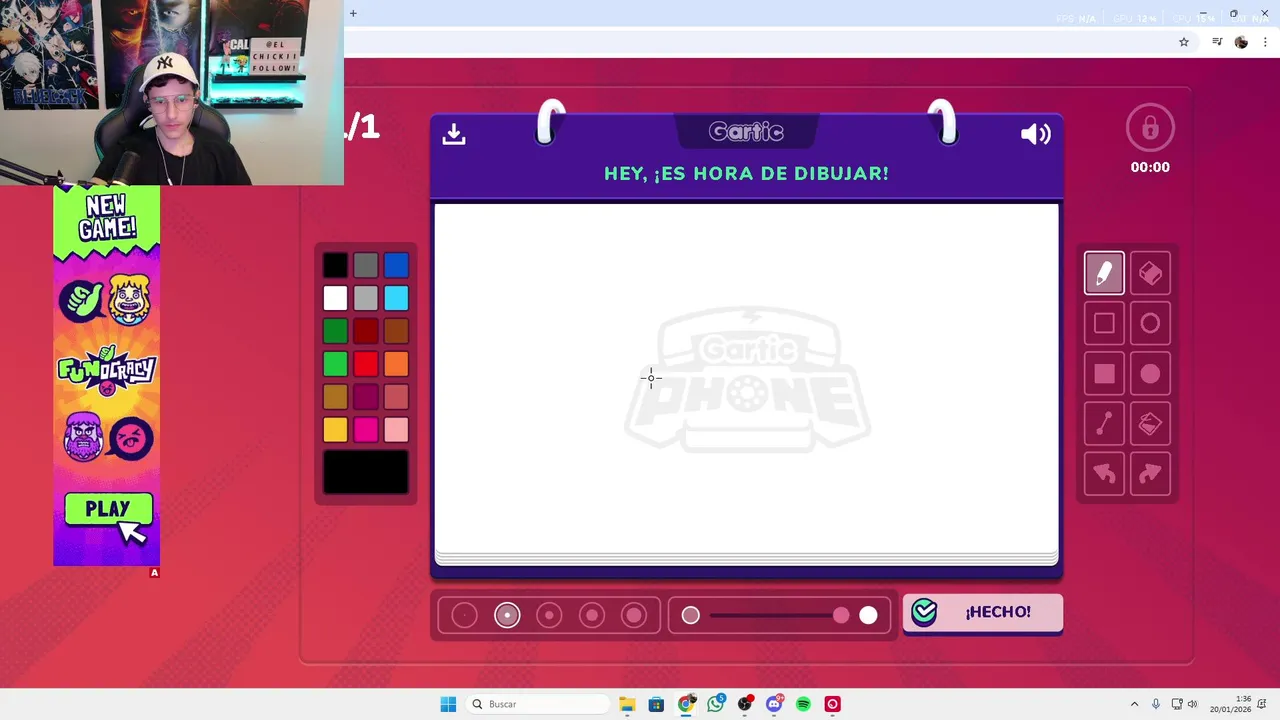Screen dimensions: 1280x720
Task: Open the current color preview box
Action: [366, 472]
